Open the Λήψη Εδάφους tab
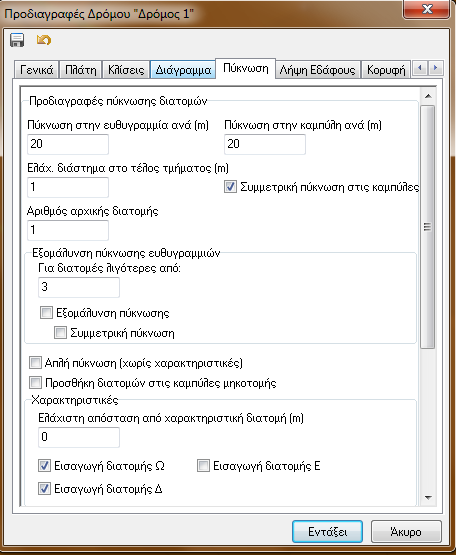This screenshot has height=555, width=456. [x=318, y=70]
